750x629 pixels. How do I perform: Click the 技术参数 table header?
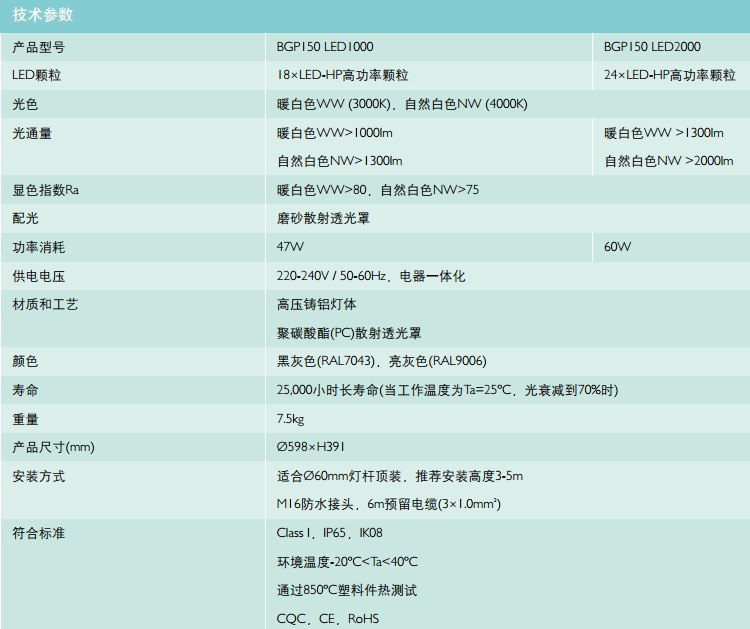pyautogui.click(x=42, y=15)
